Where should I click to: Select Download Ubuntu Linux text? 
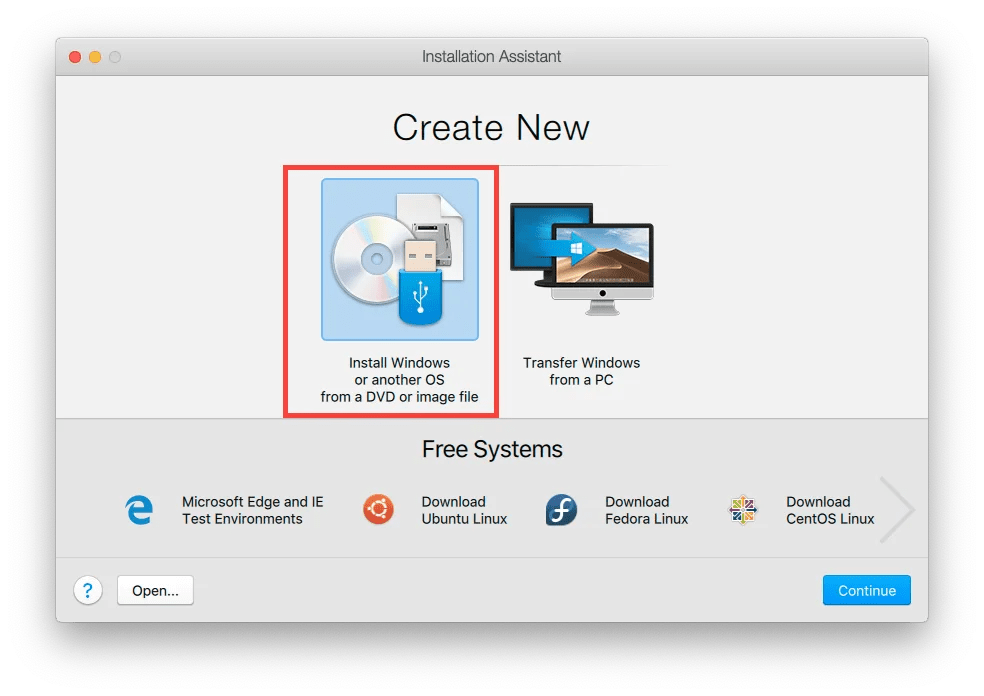464,510
